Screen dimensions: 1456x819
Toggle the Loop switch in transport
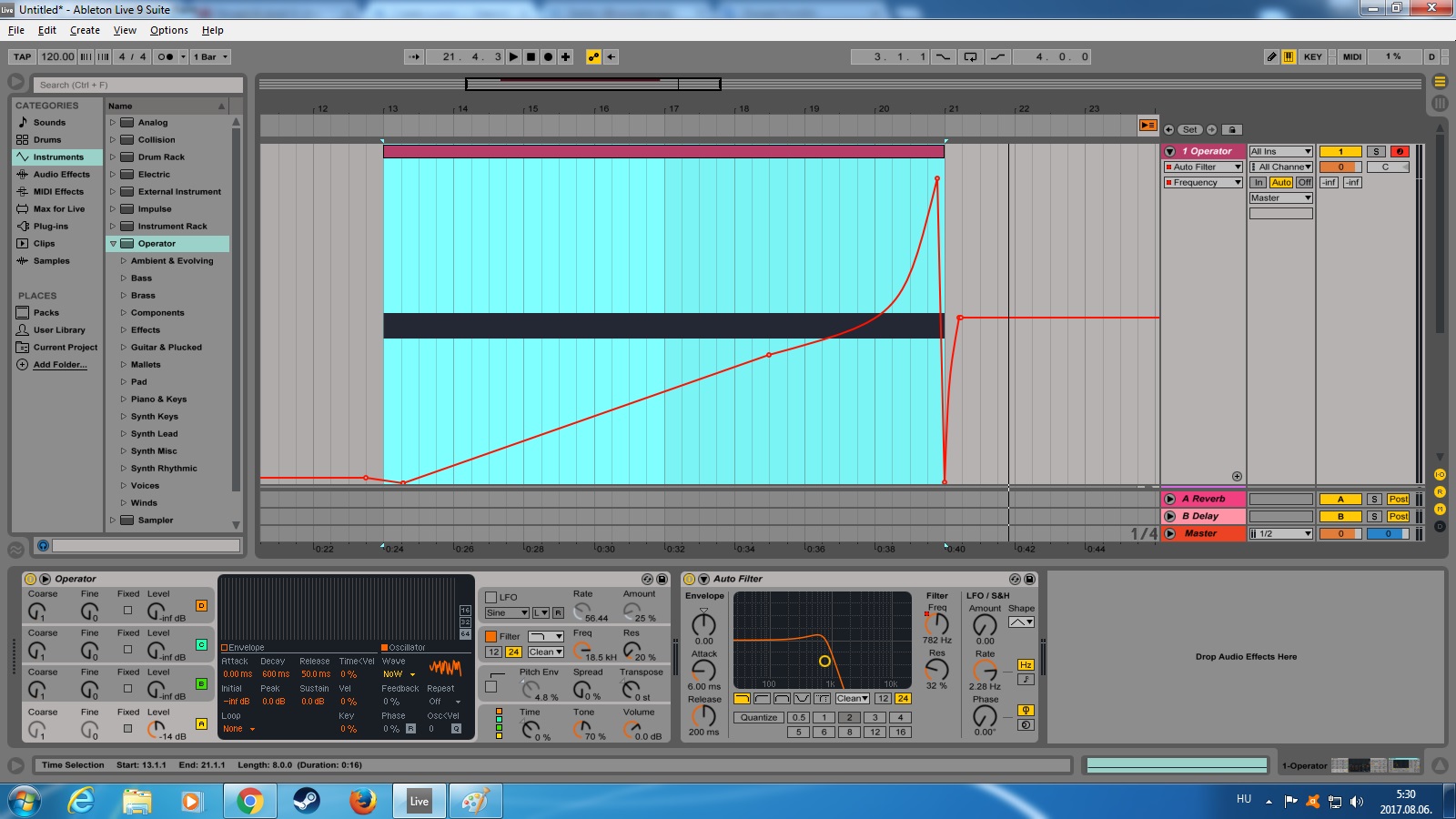tap(971, 56)
